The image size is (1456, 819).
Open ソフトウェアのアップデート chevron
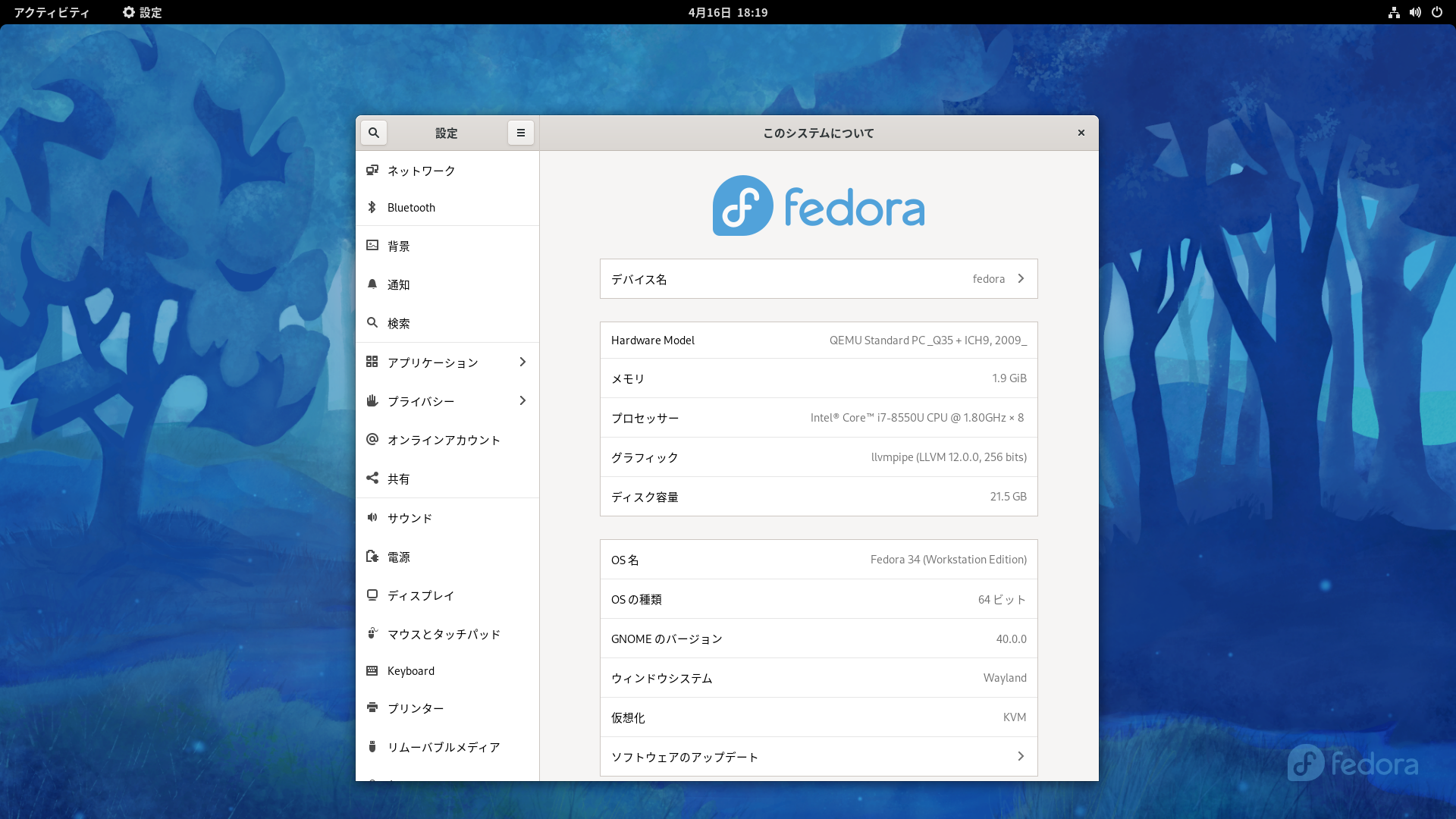coord(1021,756)
